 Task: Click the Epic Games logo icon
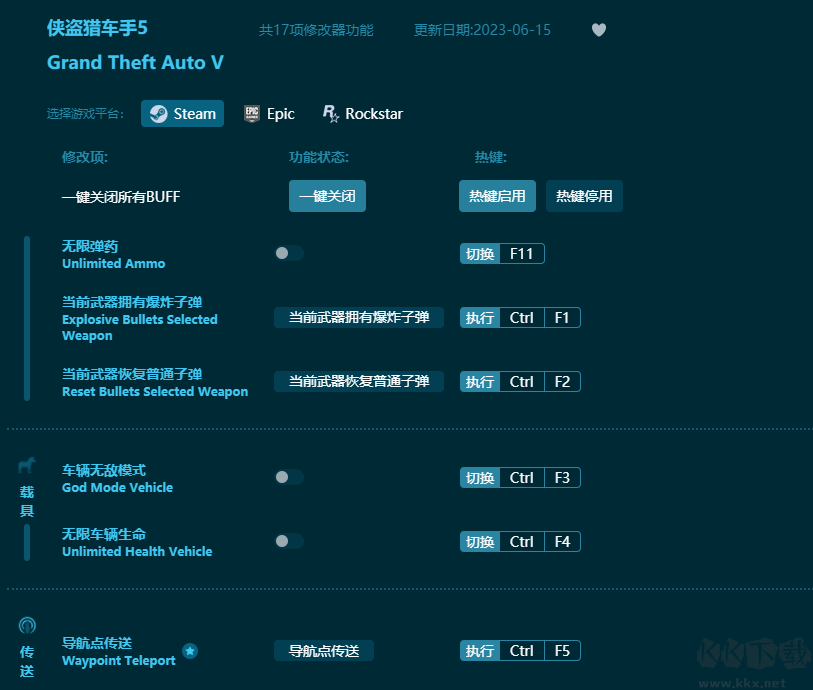[x=252, y=114]
